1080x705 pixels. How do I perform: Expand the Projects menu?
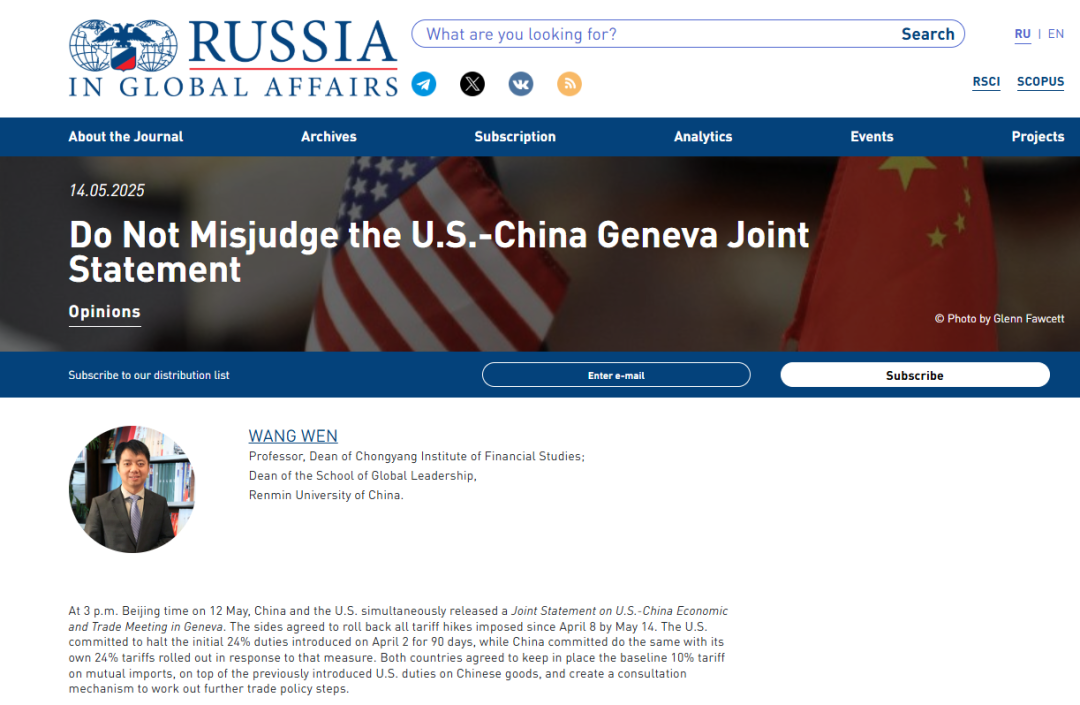point(1037,137)
